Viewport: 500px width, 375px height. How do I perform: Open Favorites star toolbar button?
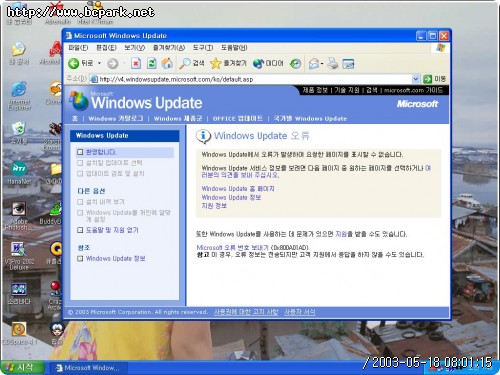coord(228,63)
